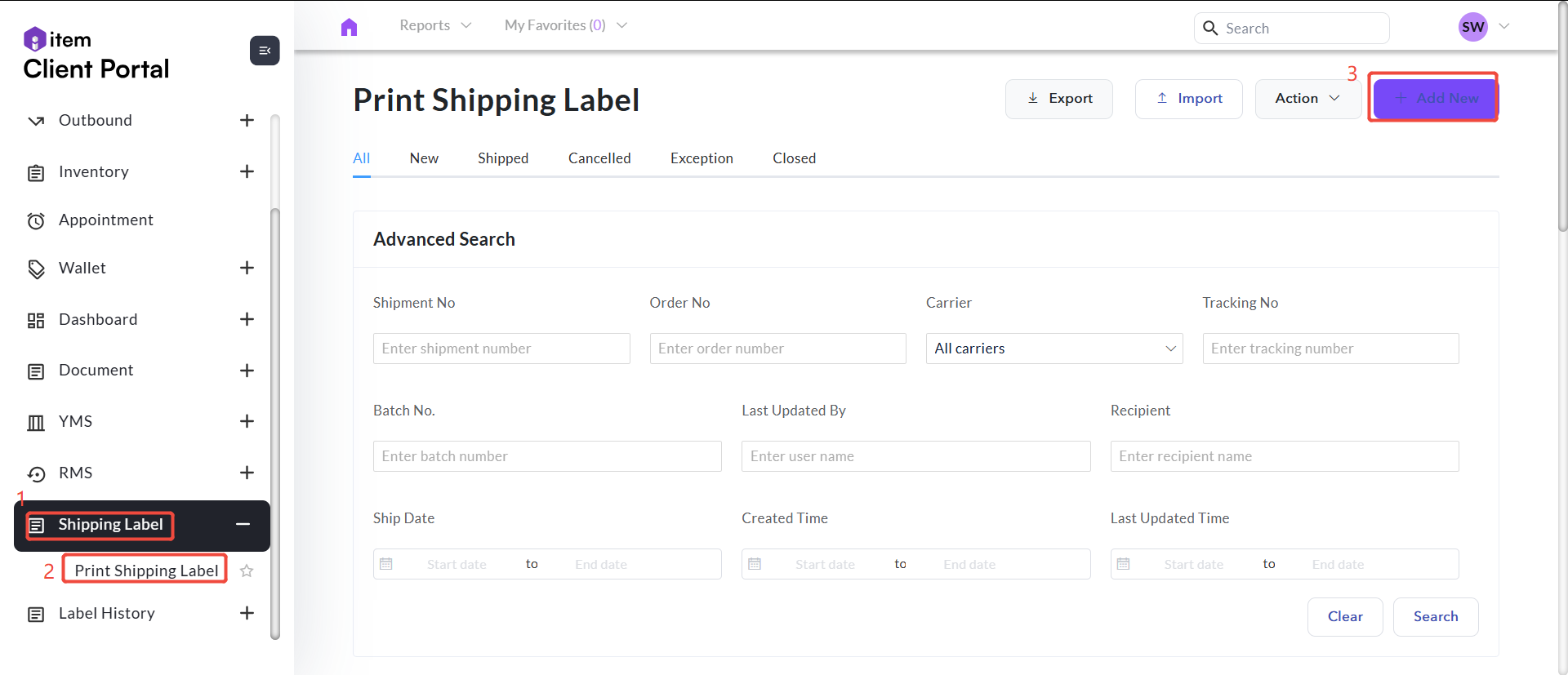Click the Wallet tag icon in sidebar
Viewport: 1568px width, 675px height.
(36, 269)
